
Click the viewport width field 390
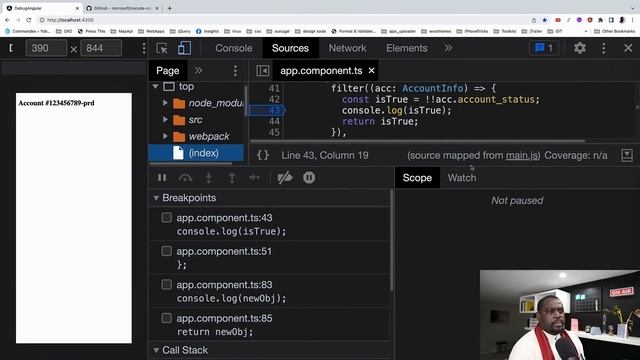click(46, 48)
